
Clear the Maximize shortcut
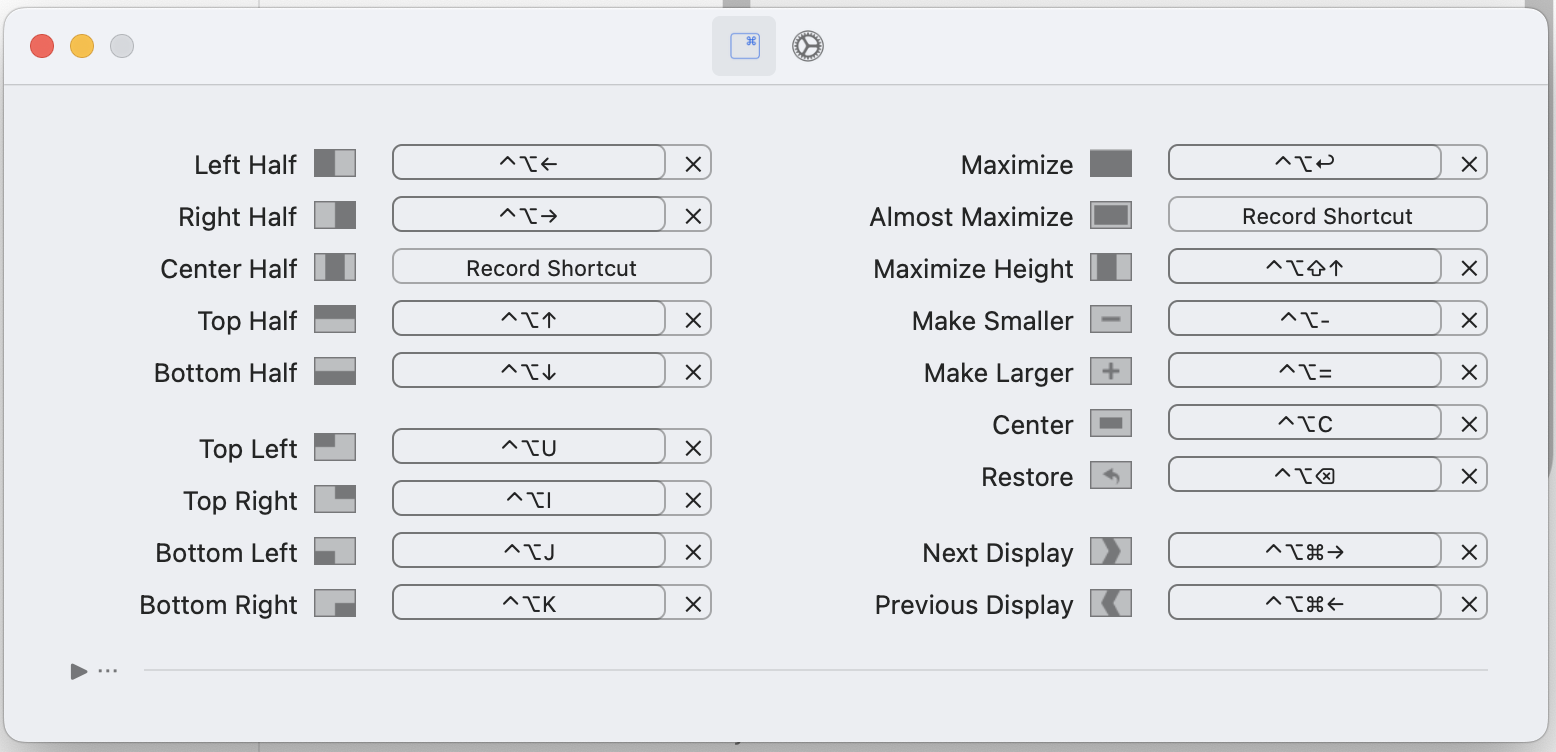[1468, 164]
